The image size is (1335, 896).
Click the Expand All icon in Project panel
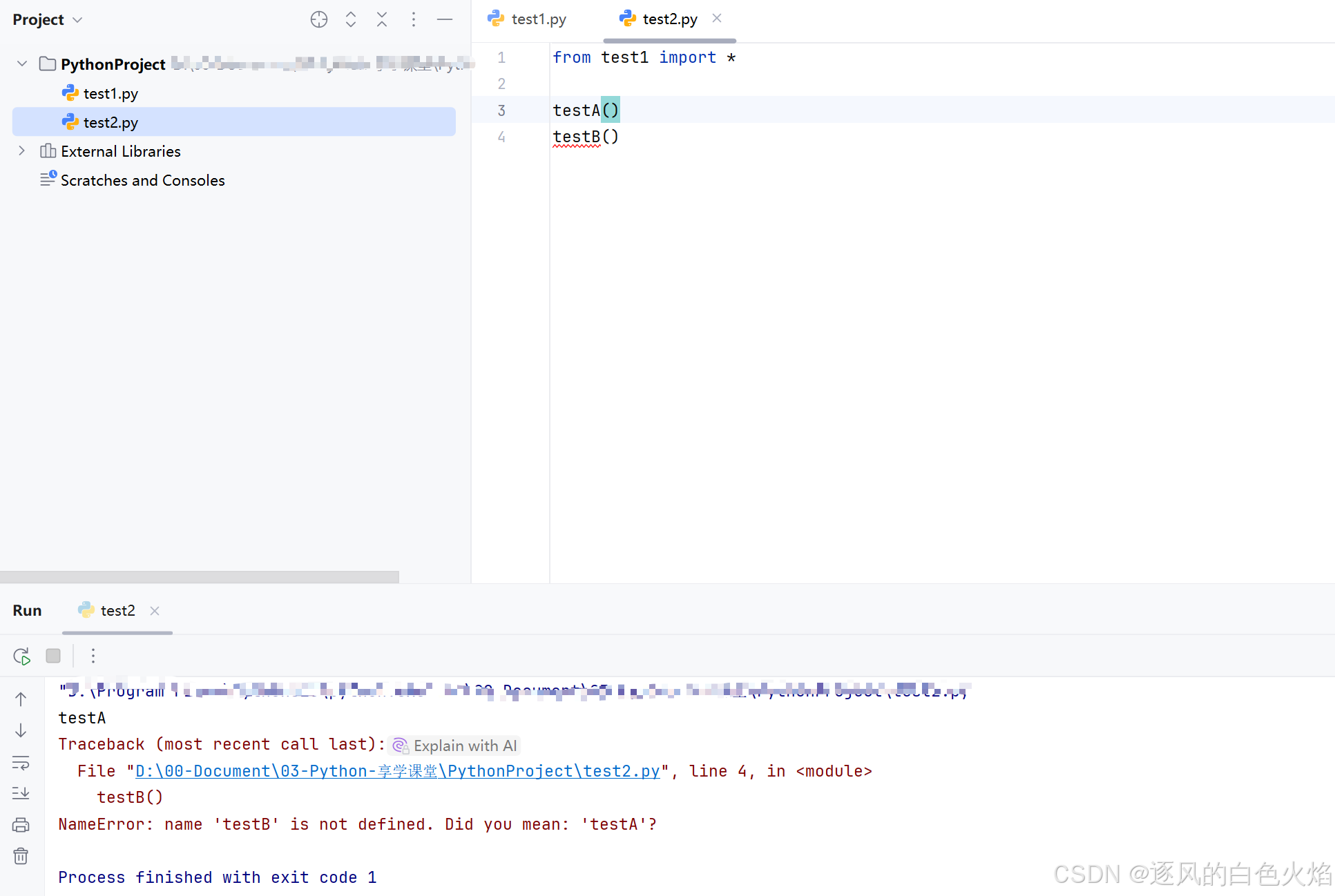tap(351, 19)
